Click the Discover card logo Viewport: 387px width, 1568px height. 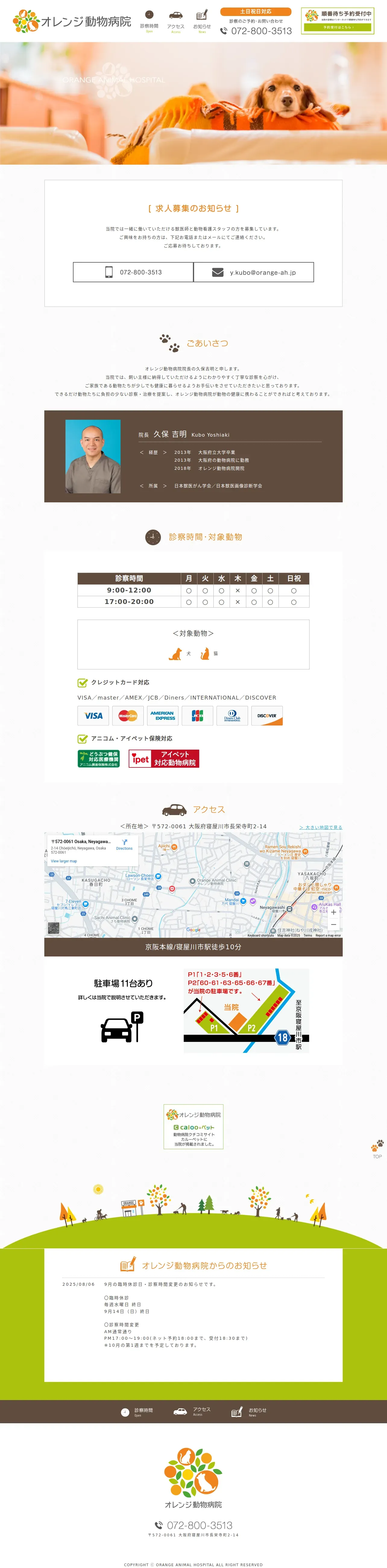click(x=266, y=716)
